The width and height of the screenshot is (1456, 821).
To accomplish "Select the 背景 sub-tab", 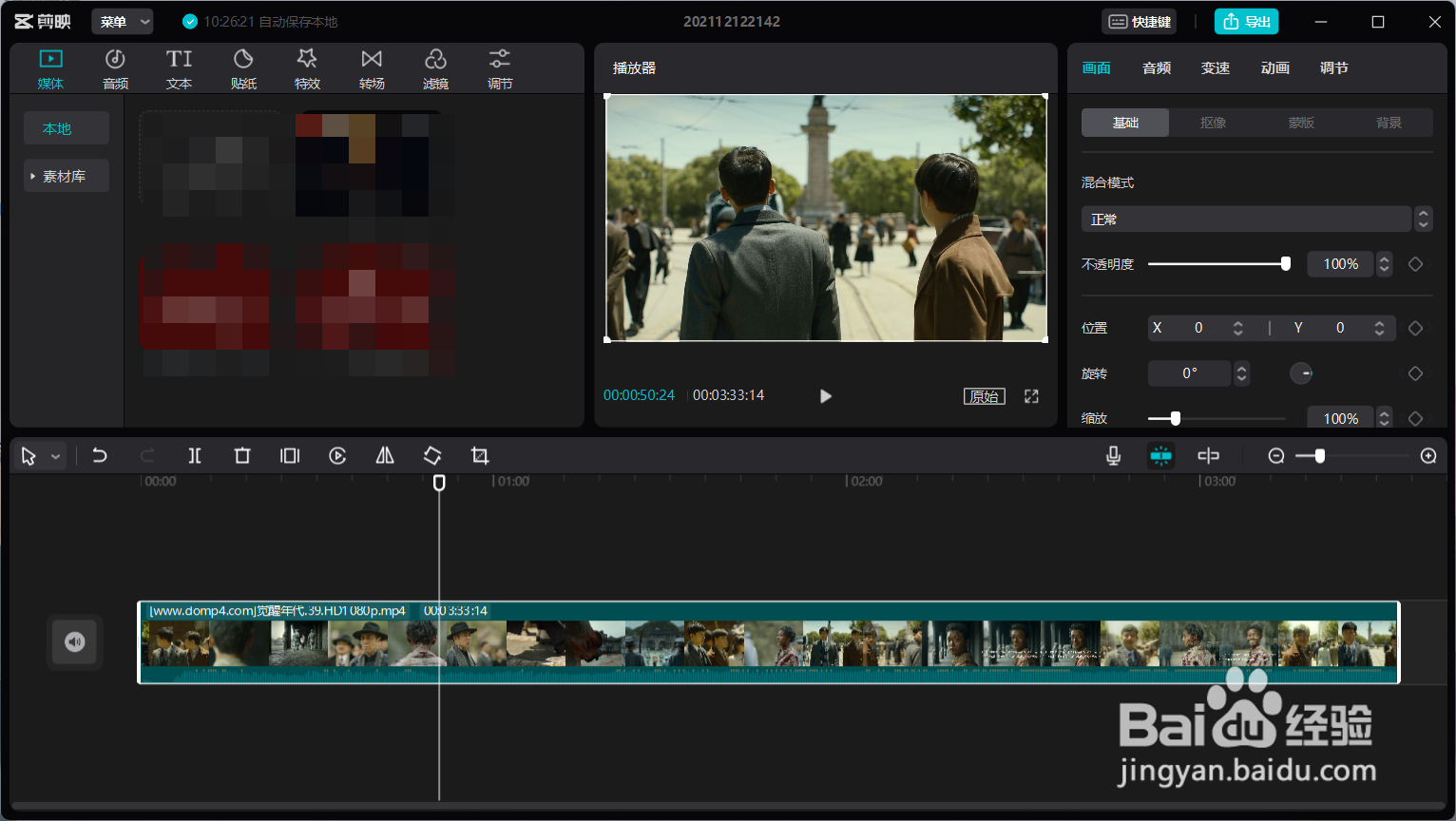I will [x=1389, y=123].
